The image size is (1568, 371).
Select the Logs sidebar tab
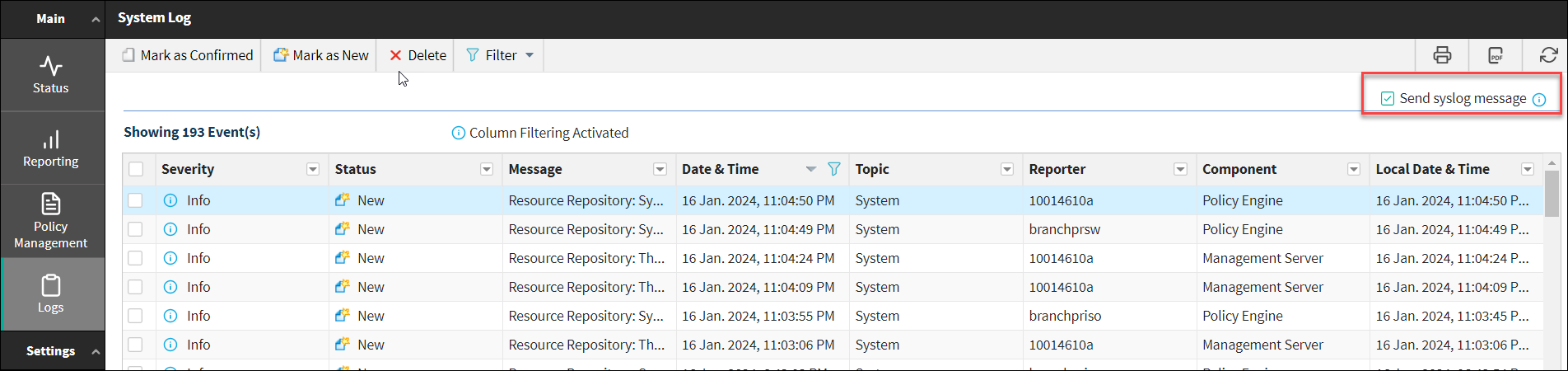point(51,294)
